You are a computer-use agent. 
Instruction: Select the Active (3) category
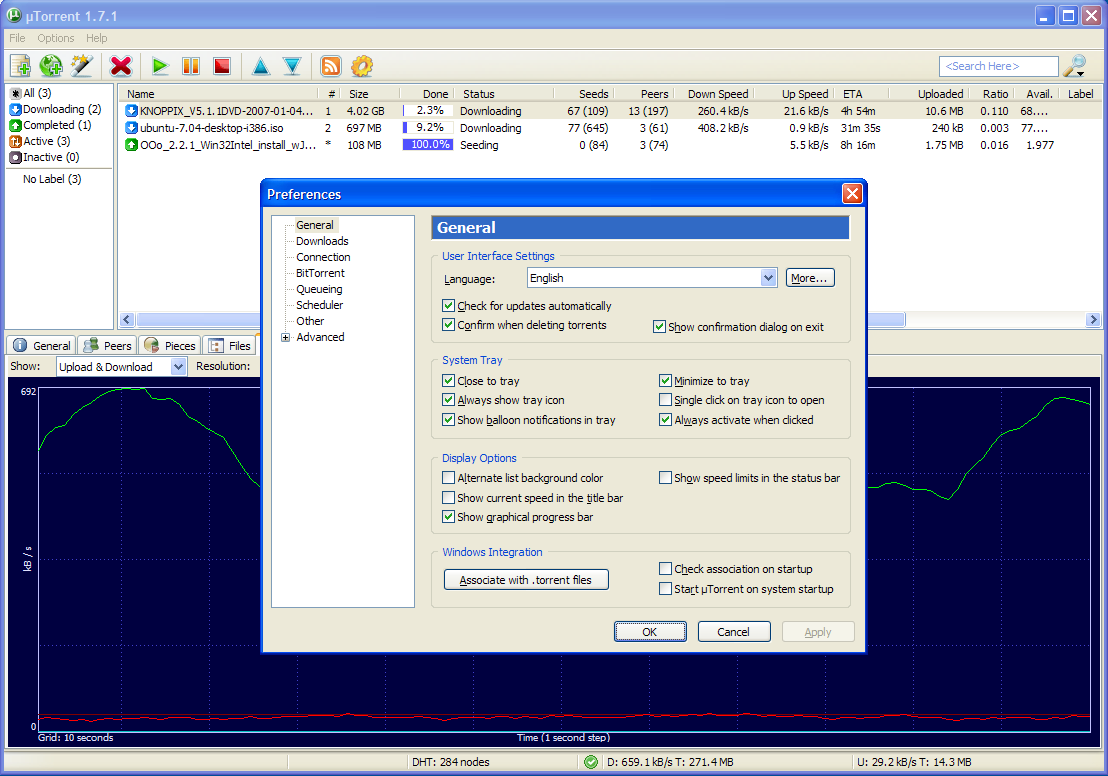pos(40,141)
